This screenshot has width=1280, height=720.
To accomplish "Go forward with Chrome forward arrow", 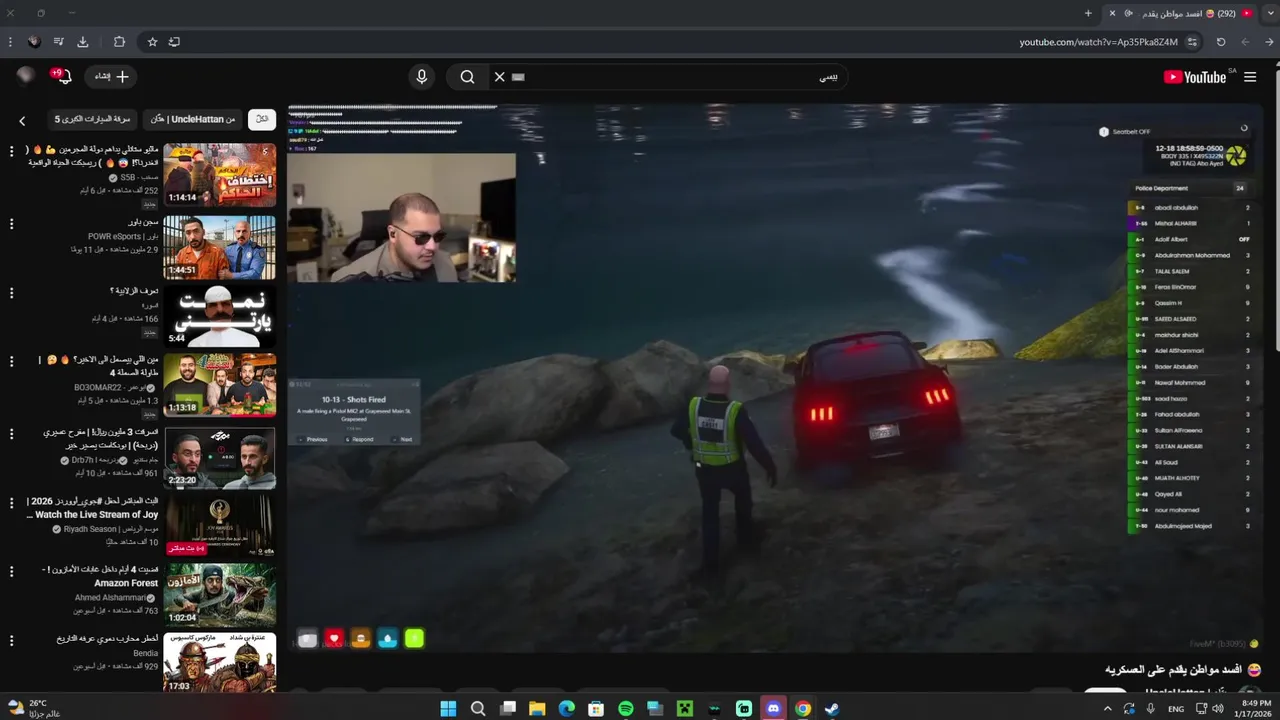I will pyautogui.click(x=1245, y=42).
